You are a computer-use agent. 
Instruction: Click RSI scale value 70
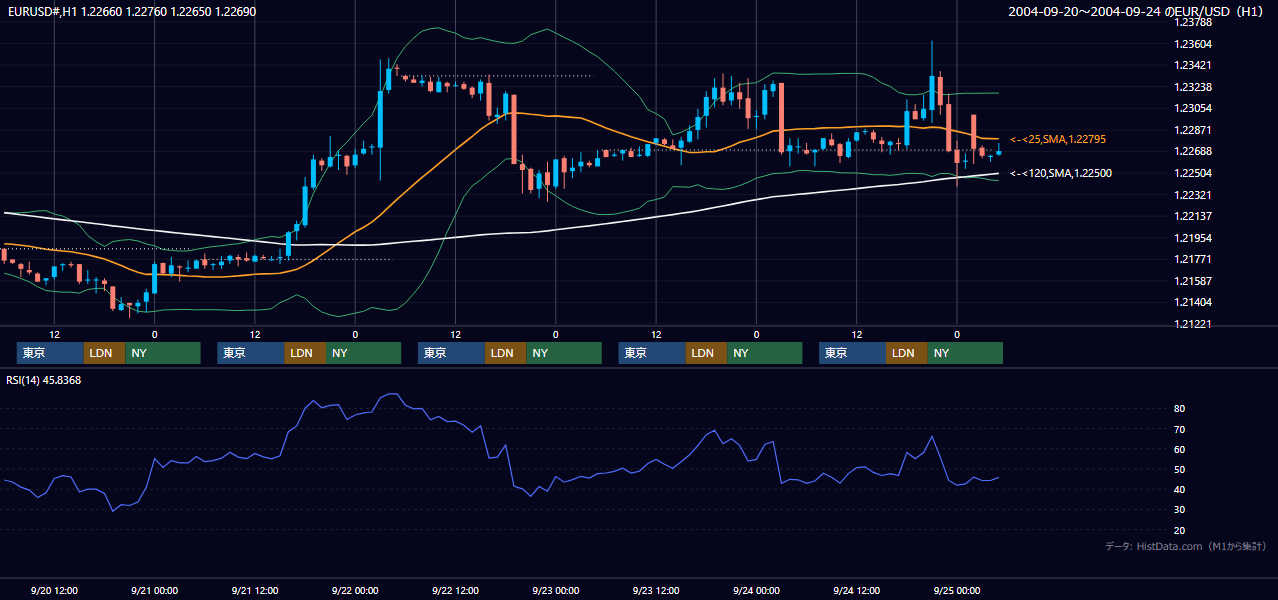[x=1180, y=429]
